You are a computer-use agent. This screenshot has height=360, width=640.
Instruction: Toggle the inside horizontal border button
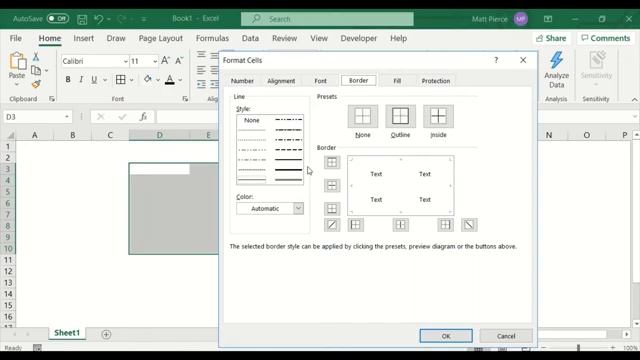(332, 186)
